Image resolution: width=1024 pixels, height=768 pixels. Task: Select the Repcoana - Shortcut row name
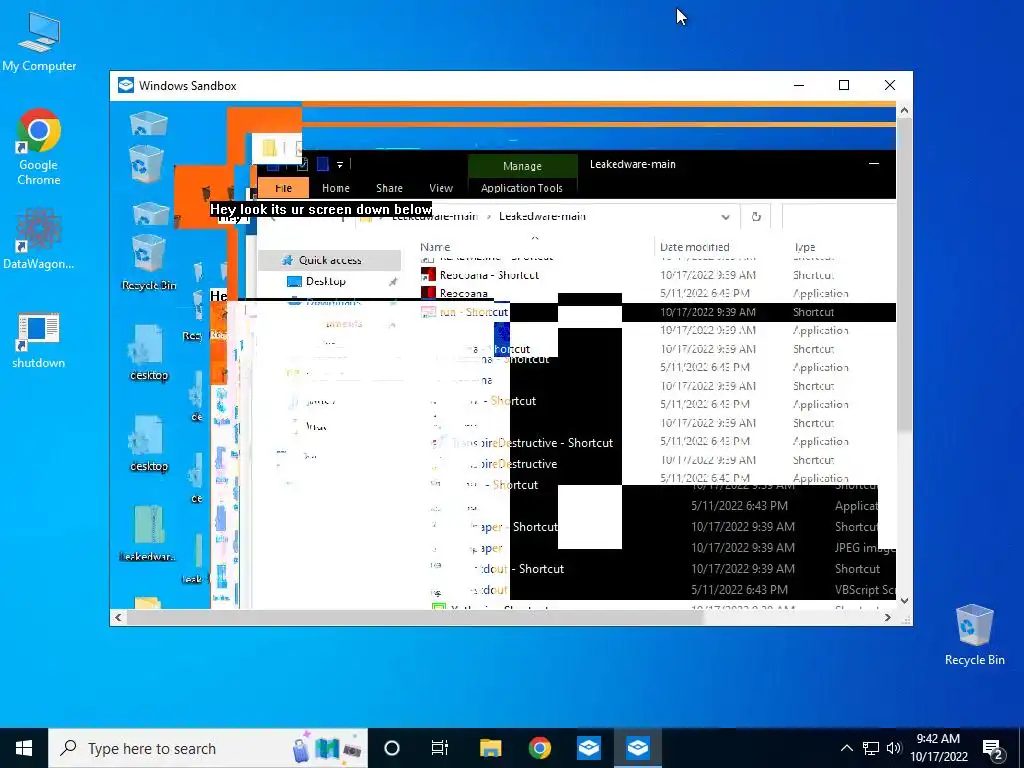489,275
